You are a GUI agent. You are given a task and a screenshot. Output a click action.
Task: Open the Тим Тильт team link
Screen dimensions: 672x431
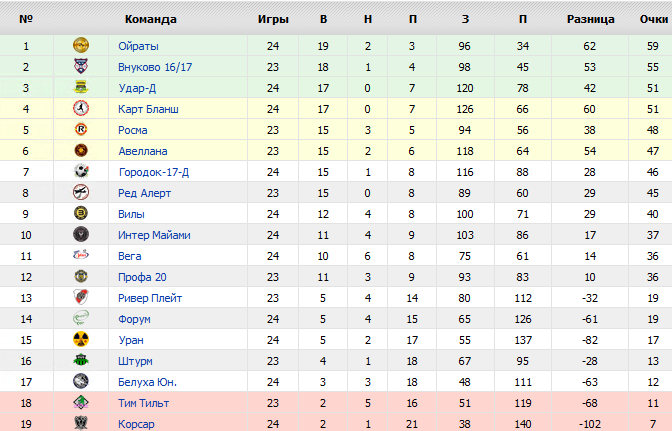click(x=144, y=403)
